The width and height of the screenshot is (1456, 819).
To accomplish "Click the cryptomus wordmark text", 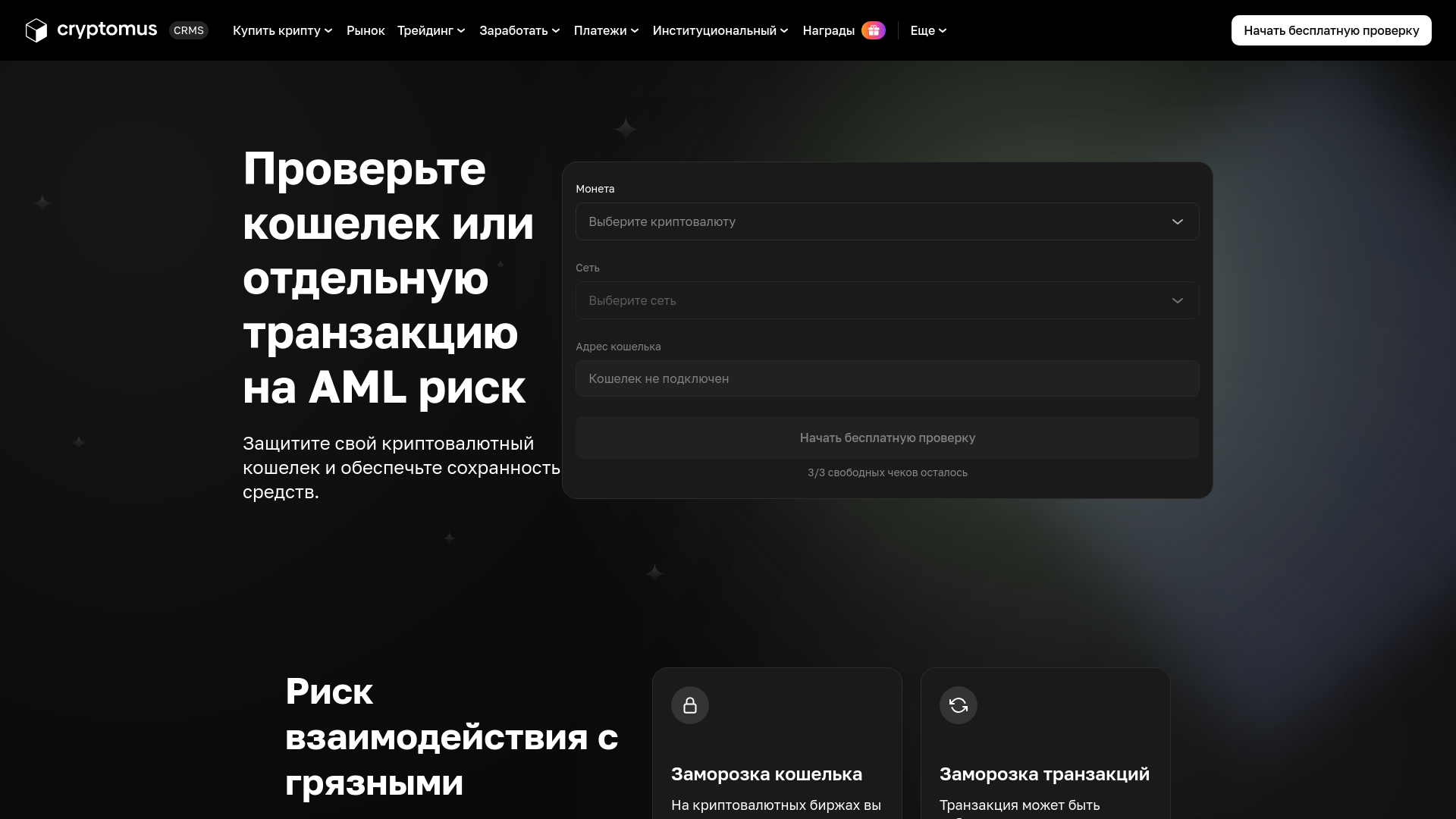I will [107, 30].
